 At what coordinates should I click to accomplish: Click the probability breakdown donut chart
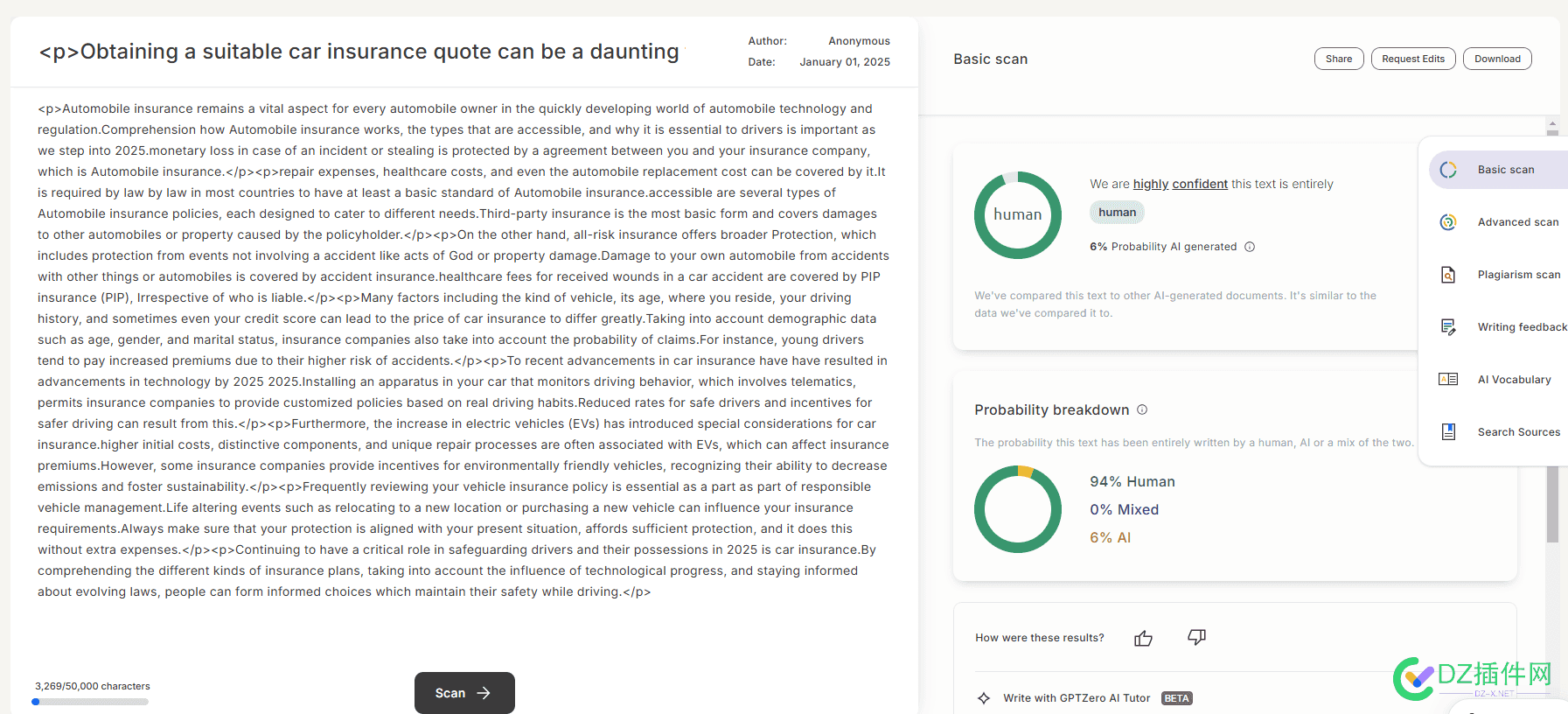(x=1018, y=509)
